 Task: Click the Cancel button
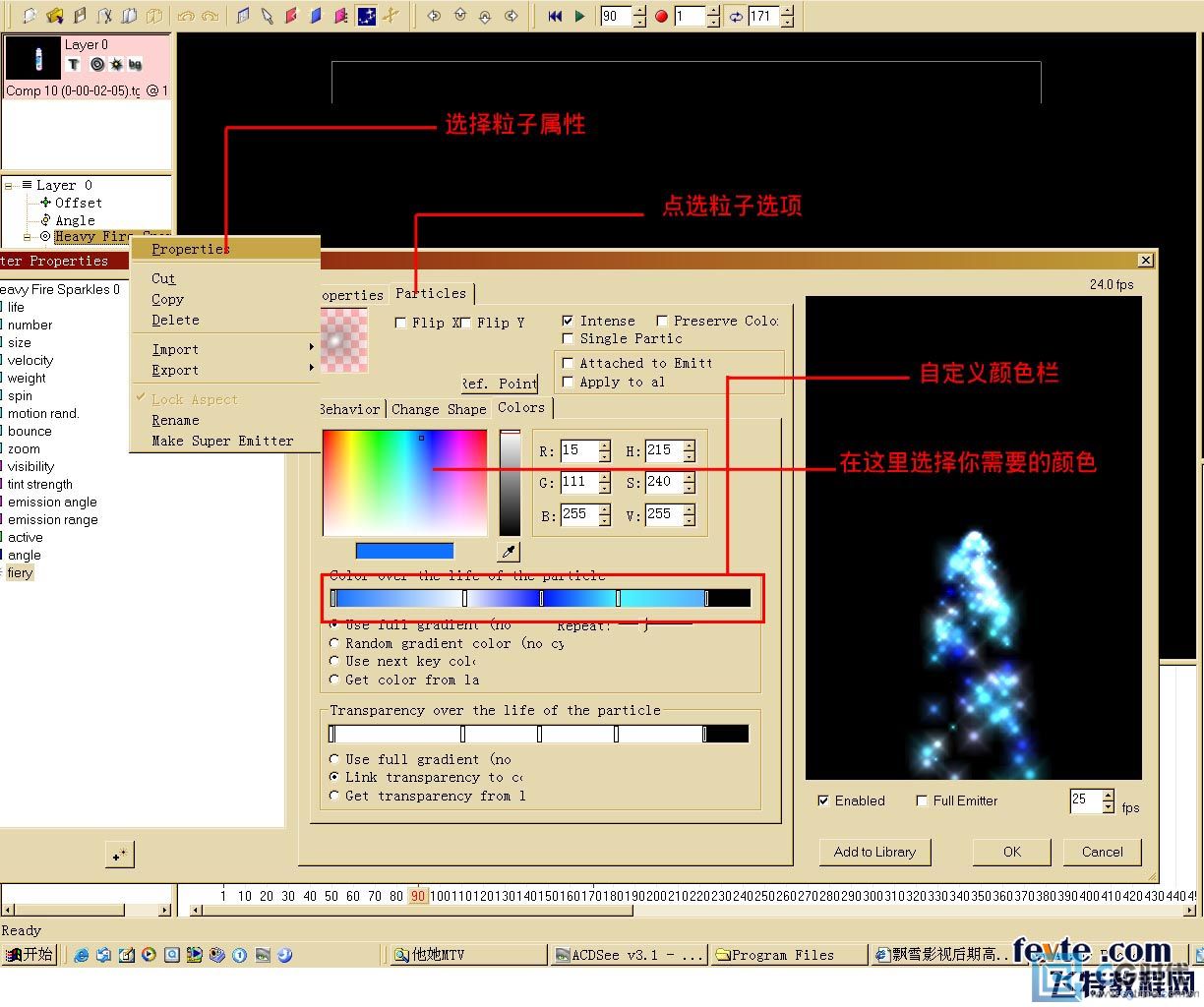pos(1103,852)
